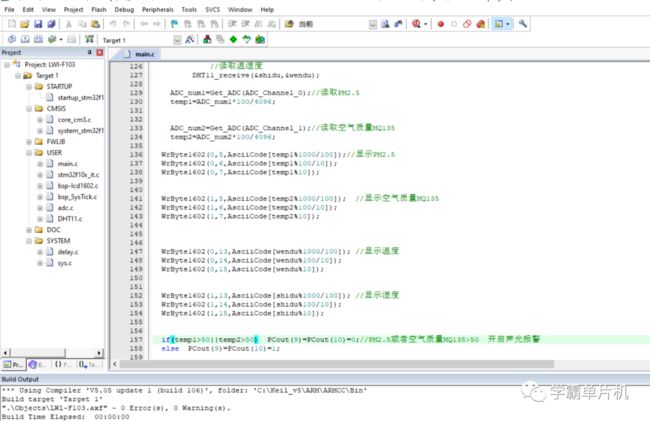Screen dimensions: 650x421
Task: Select bsp-lcd1602.c in project tree
Action: pos(78,186)
